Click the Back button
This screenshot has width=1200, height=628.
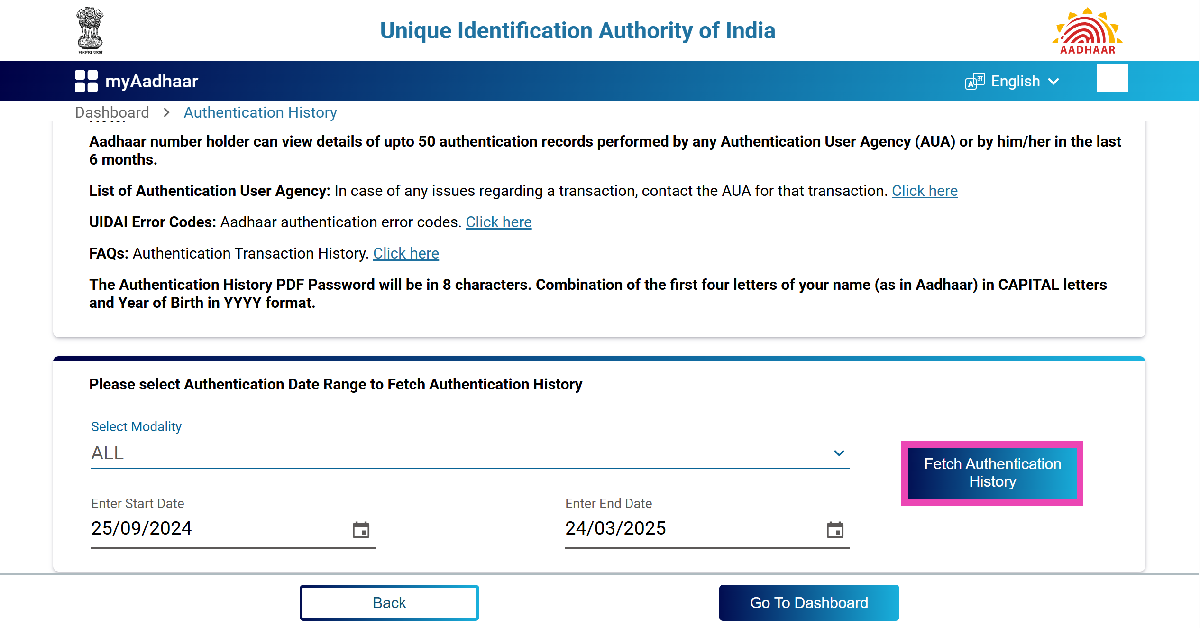(389, 603)
